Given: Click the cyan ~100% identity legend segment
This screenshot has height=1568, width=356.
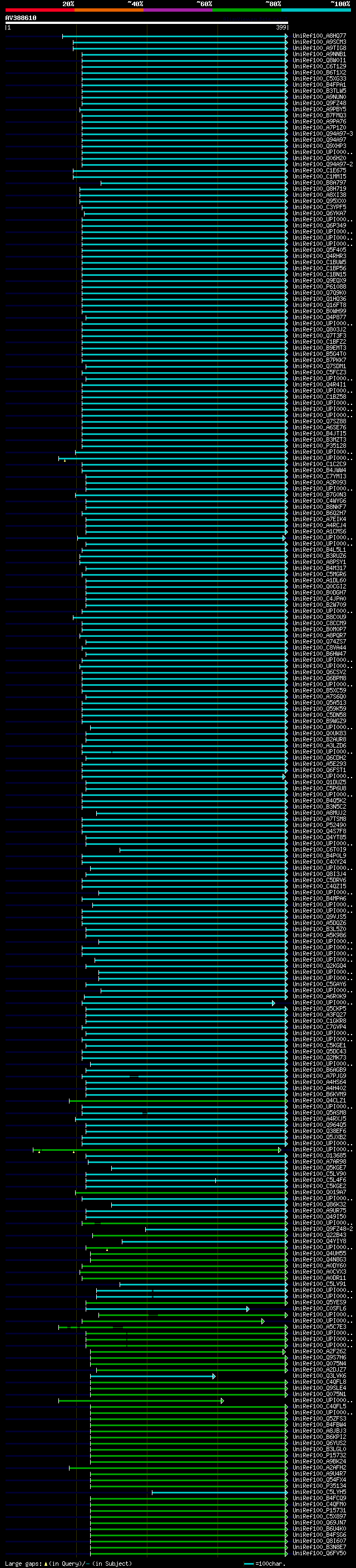Looking at the screenshot, I should tap(316, 10).
